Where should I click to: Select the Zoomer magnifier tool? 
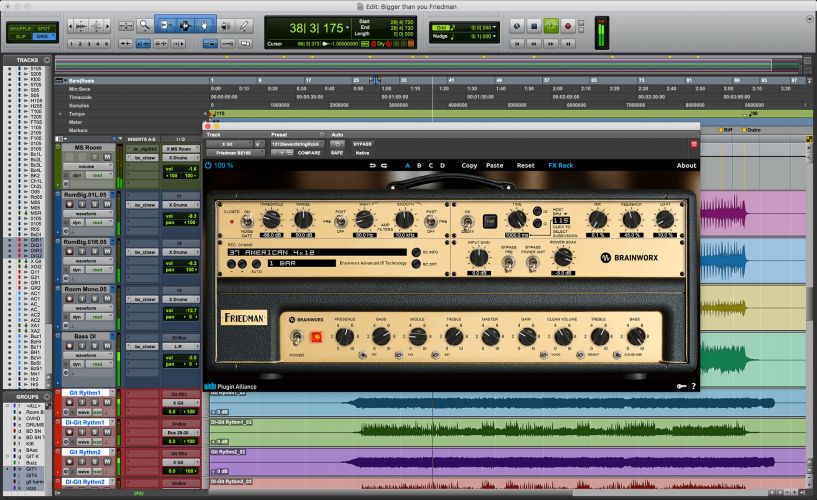coord(144,25)
